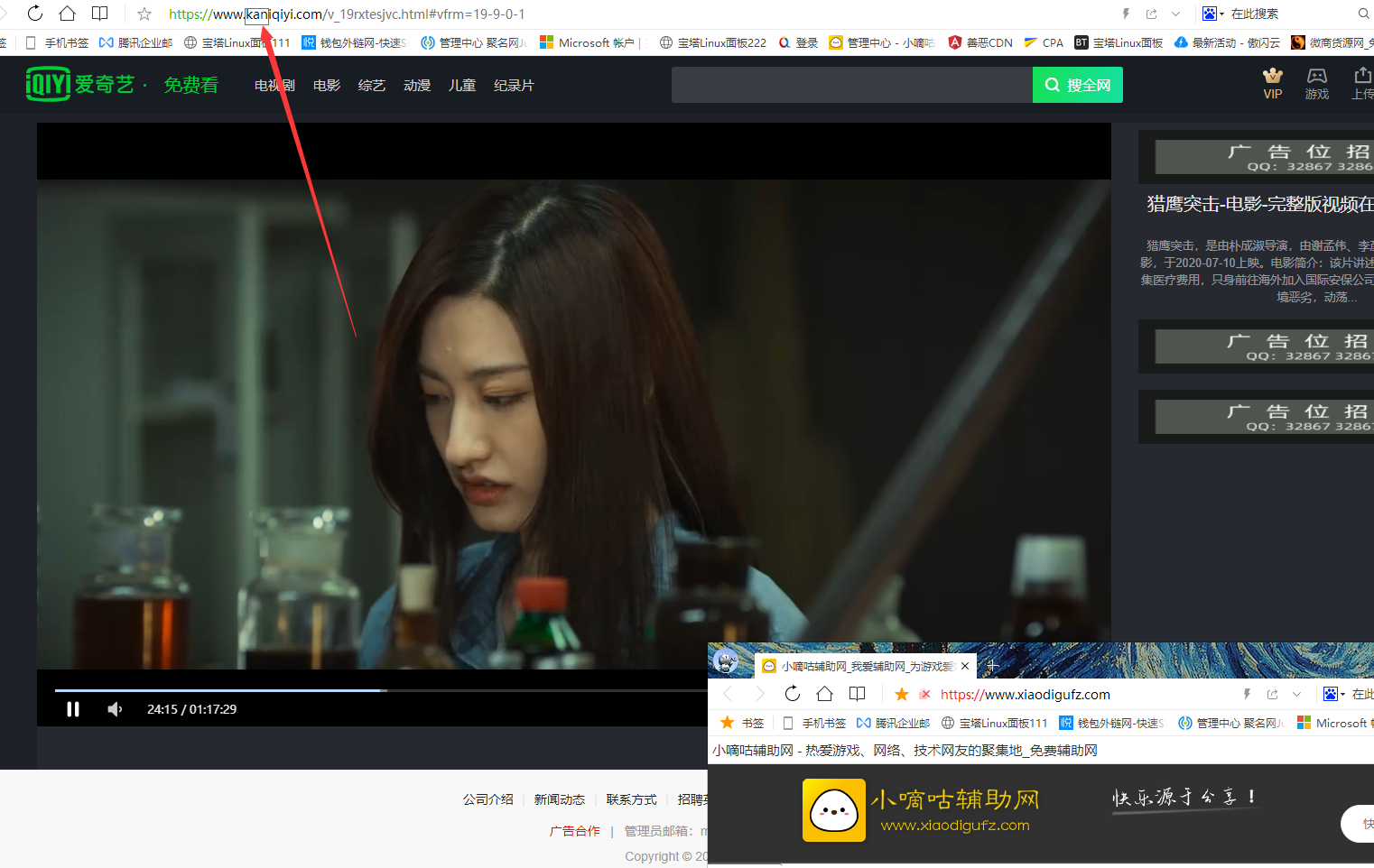Click the 善恶CDN bookmark icon

(x=955, y=42)
